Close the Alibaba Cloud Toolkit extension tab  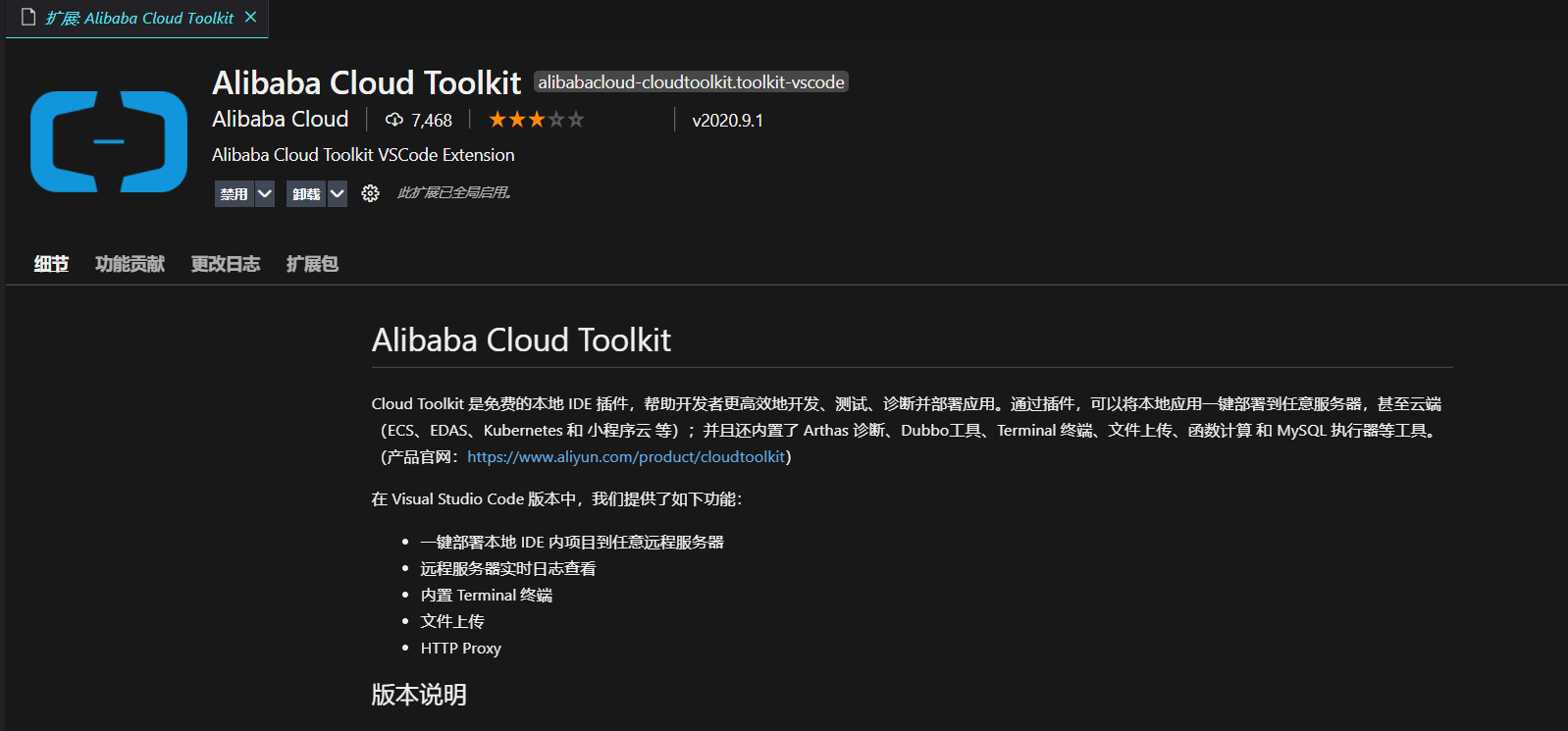point(251,18)
